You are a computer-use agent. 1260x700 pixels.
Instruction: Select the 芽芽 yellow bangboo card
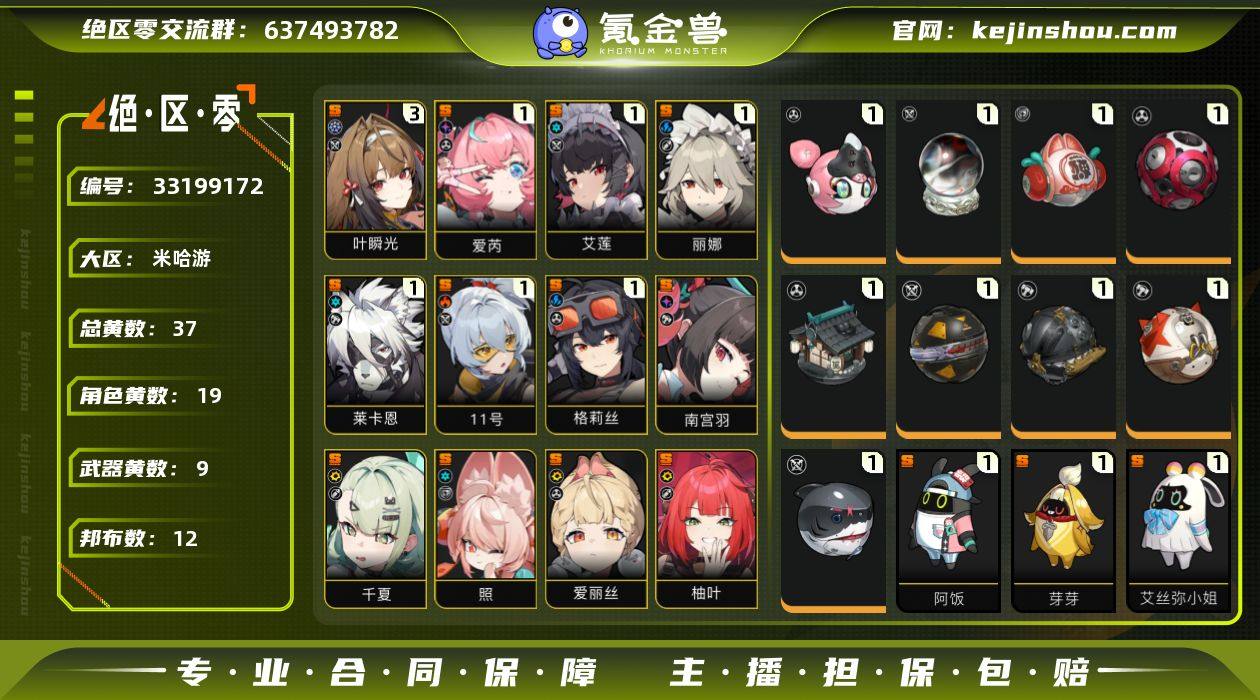(x=1063, y=531)
